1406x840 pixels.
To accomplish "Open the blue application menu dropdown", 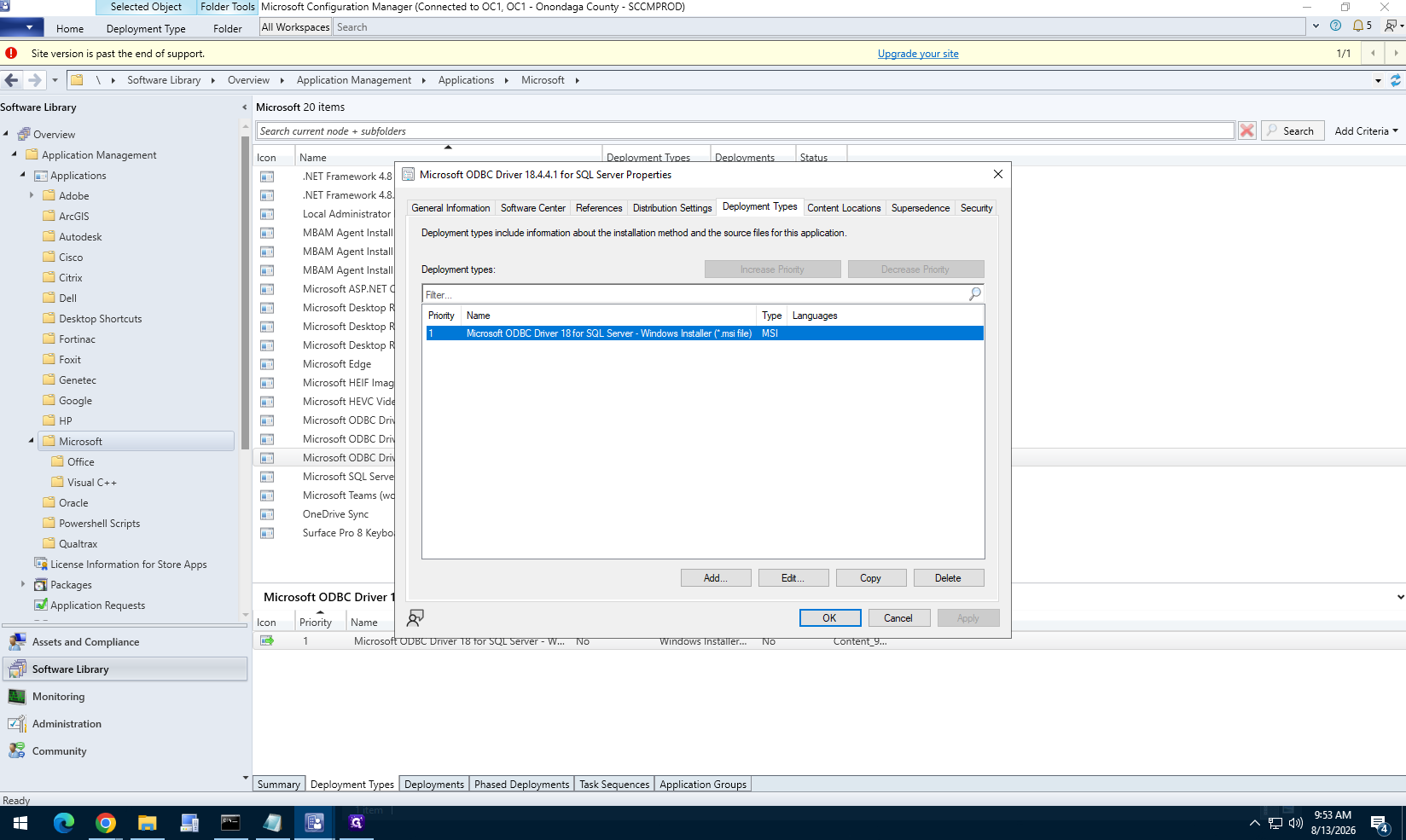I will 22,27.
